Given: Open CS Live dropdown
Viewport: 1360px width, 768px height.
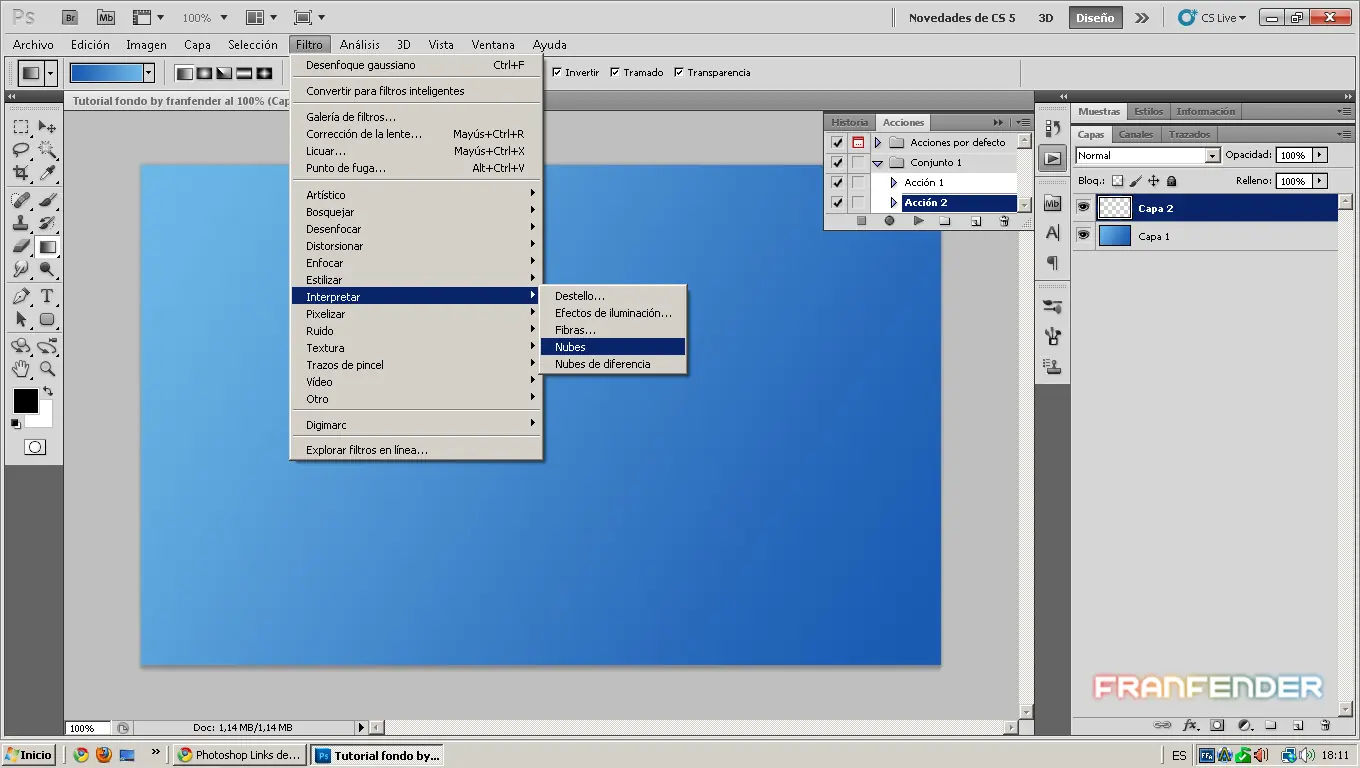Looking at the screenshot, I should (x=1212, y=17).
